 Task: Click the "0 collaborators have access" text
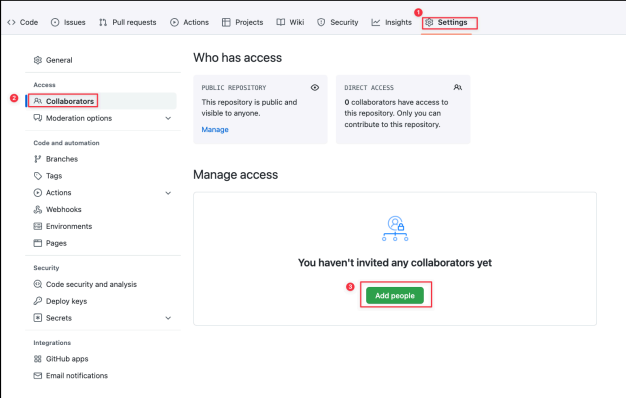coord(396,102)
